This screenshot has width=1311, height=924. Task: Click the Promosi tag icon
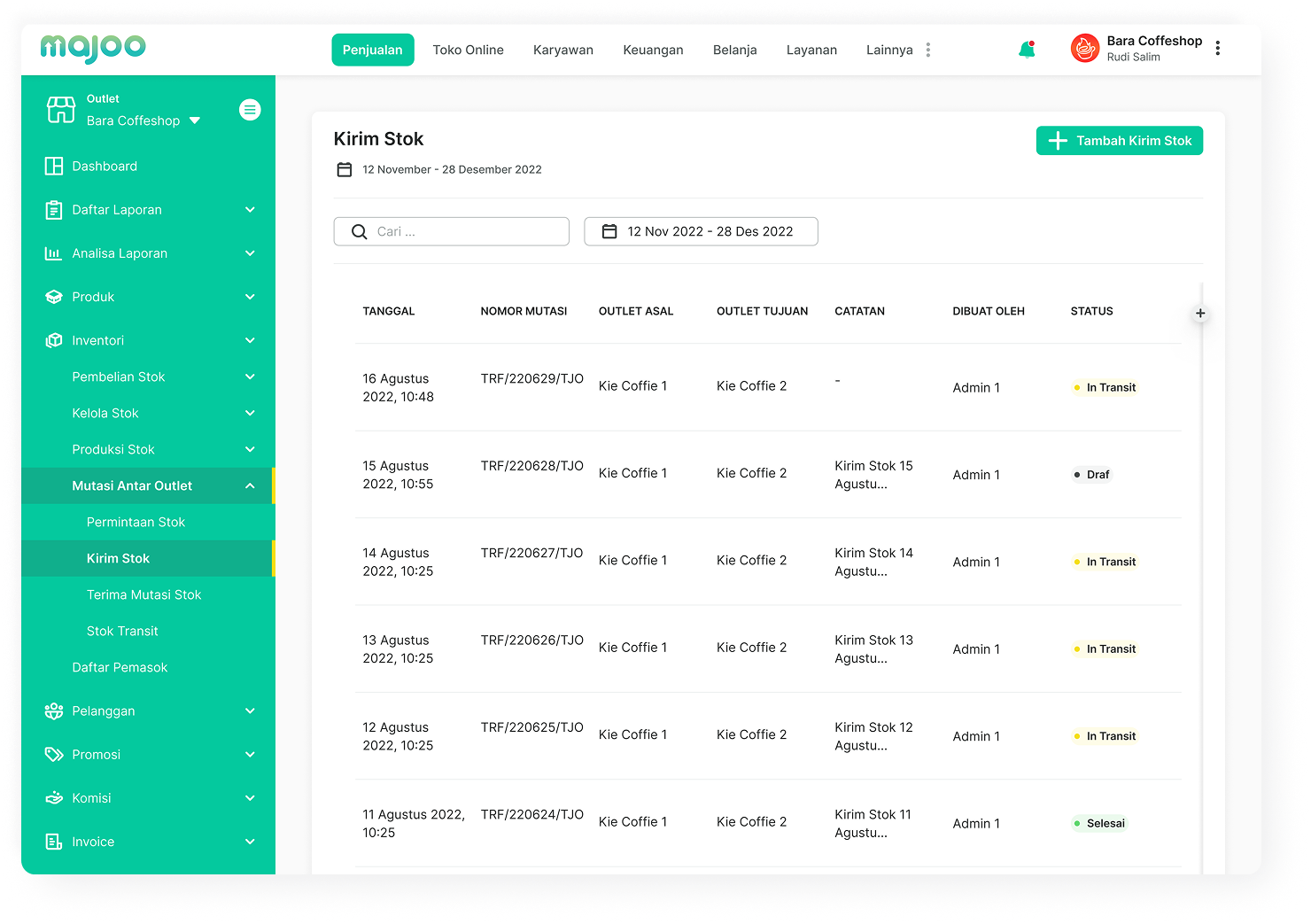click(54, 755)
